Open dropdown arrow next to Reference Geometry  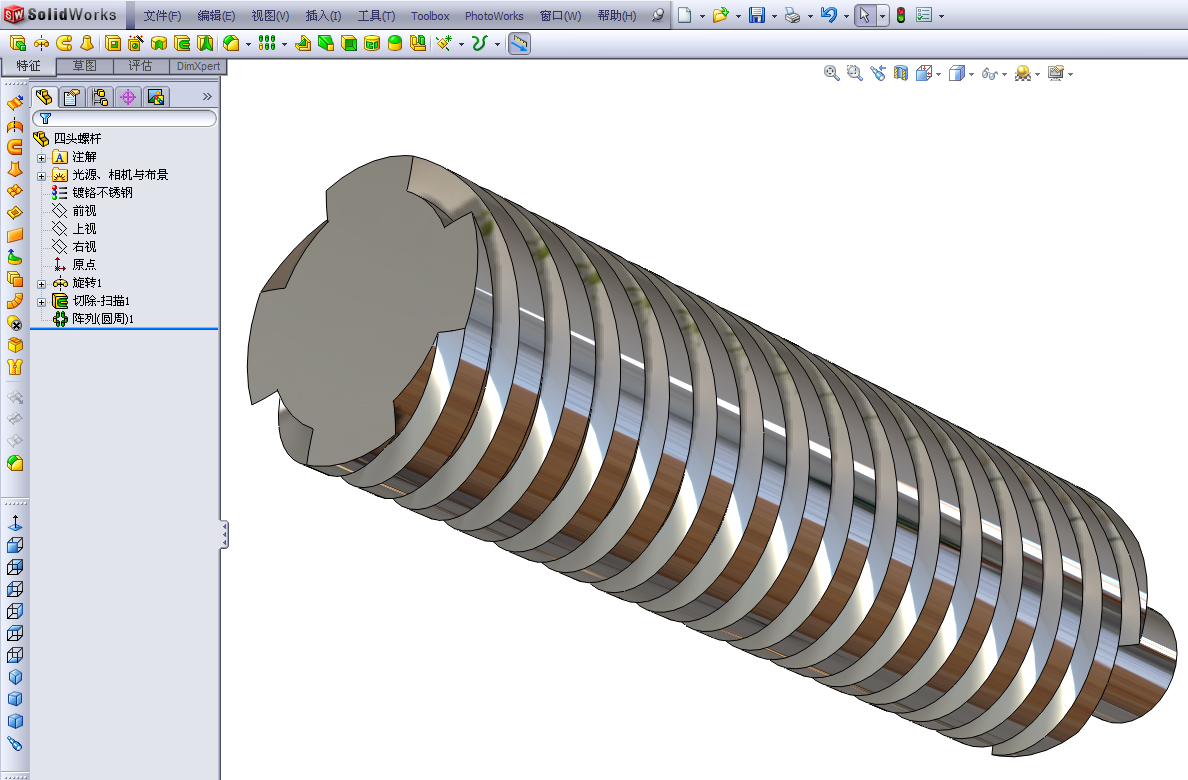pos(461,44)
